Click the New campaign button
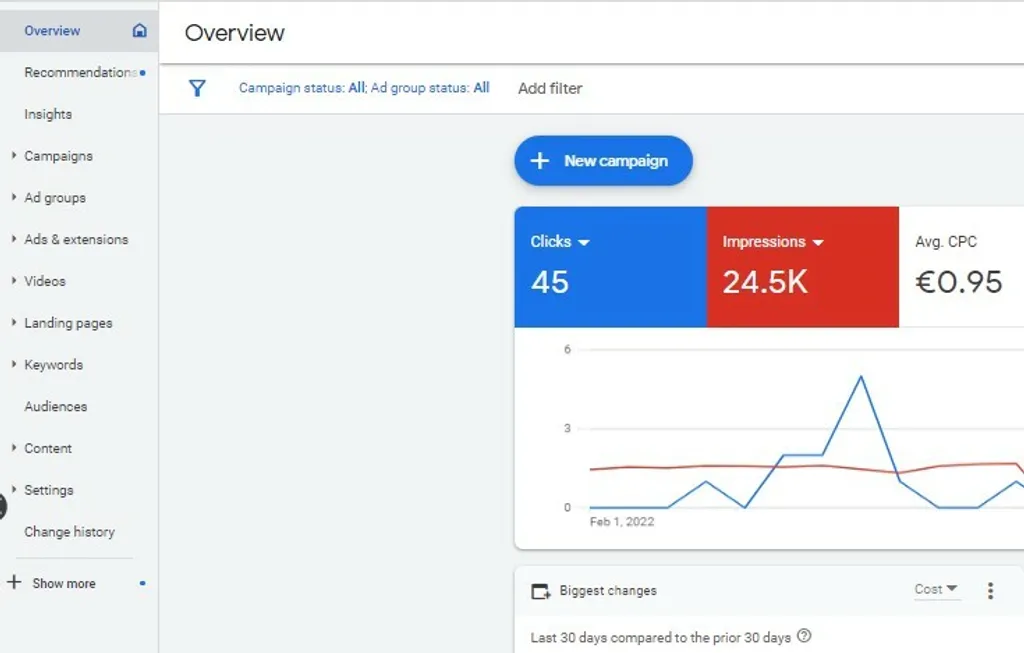 603,160
